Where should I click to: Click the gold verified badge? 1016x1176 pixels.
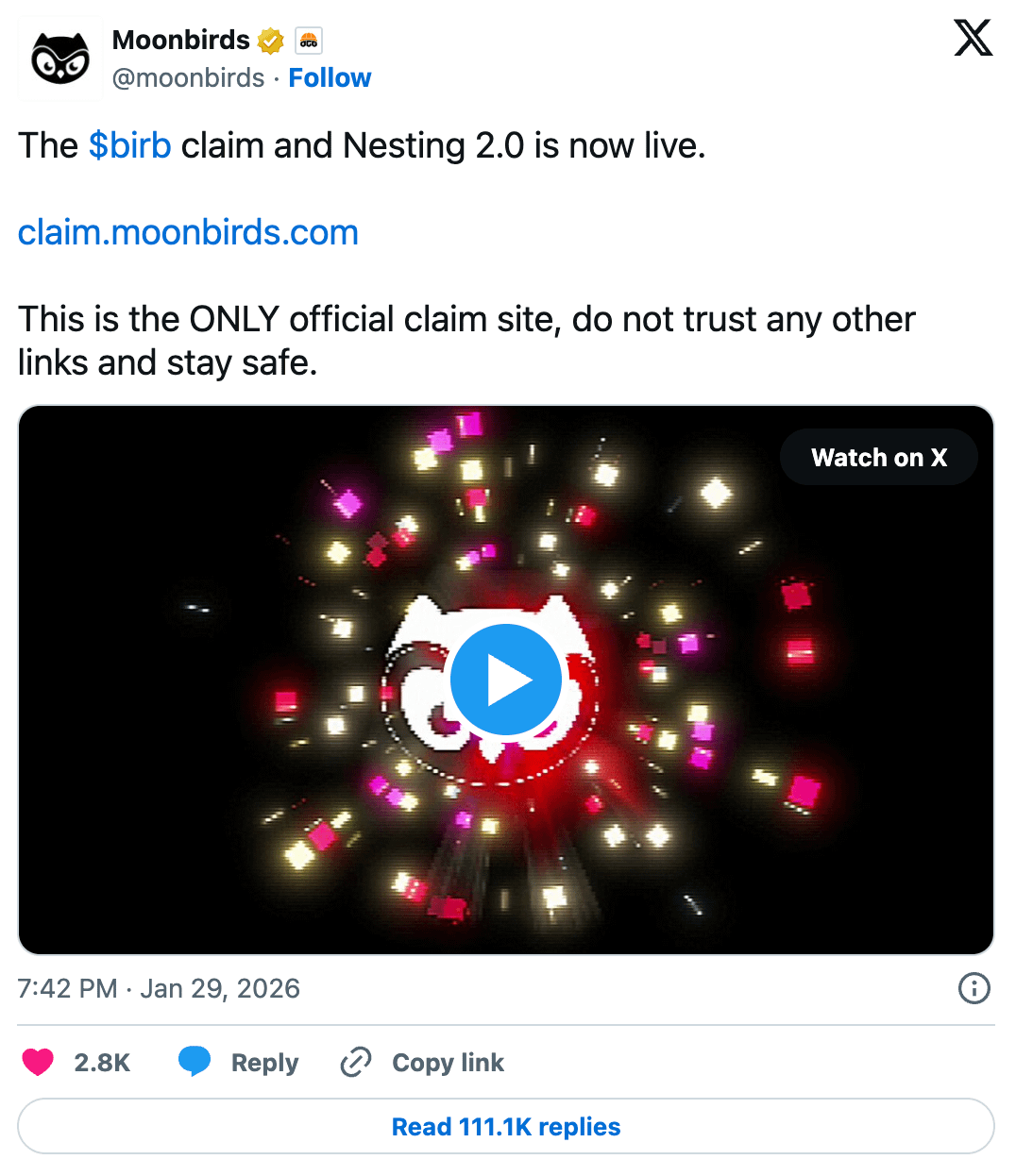271,41
